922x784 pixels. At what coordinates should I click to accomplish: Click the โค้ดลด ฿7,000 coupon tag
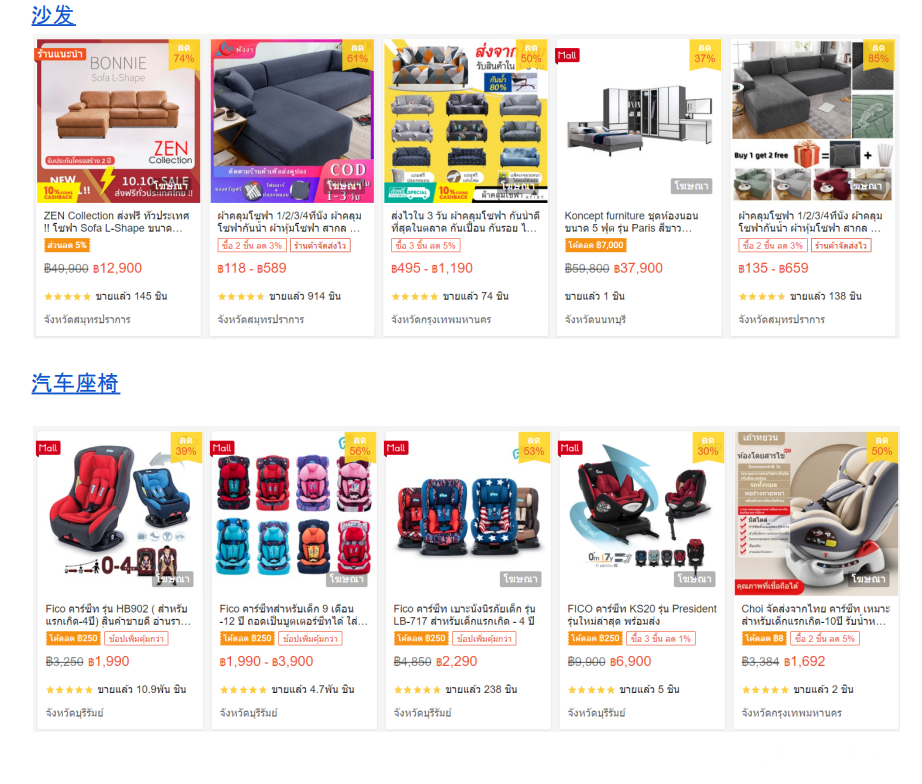596,245
